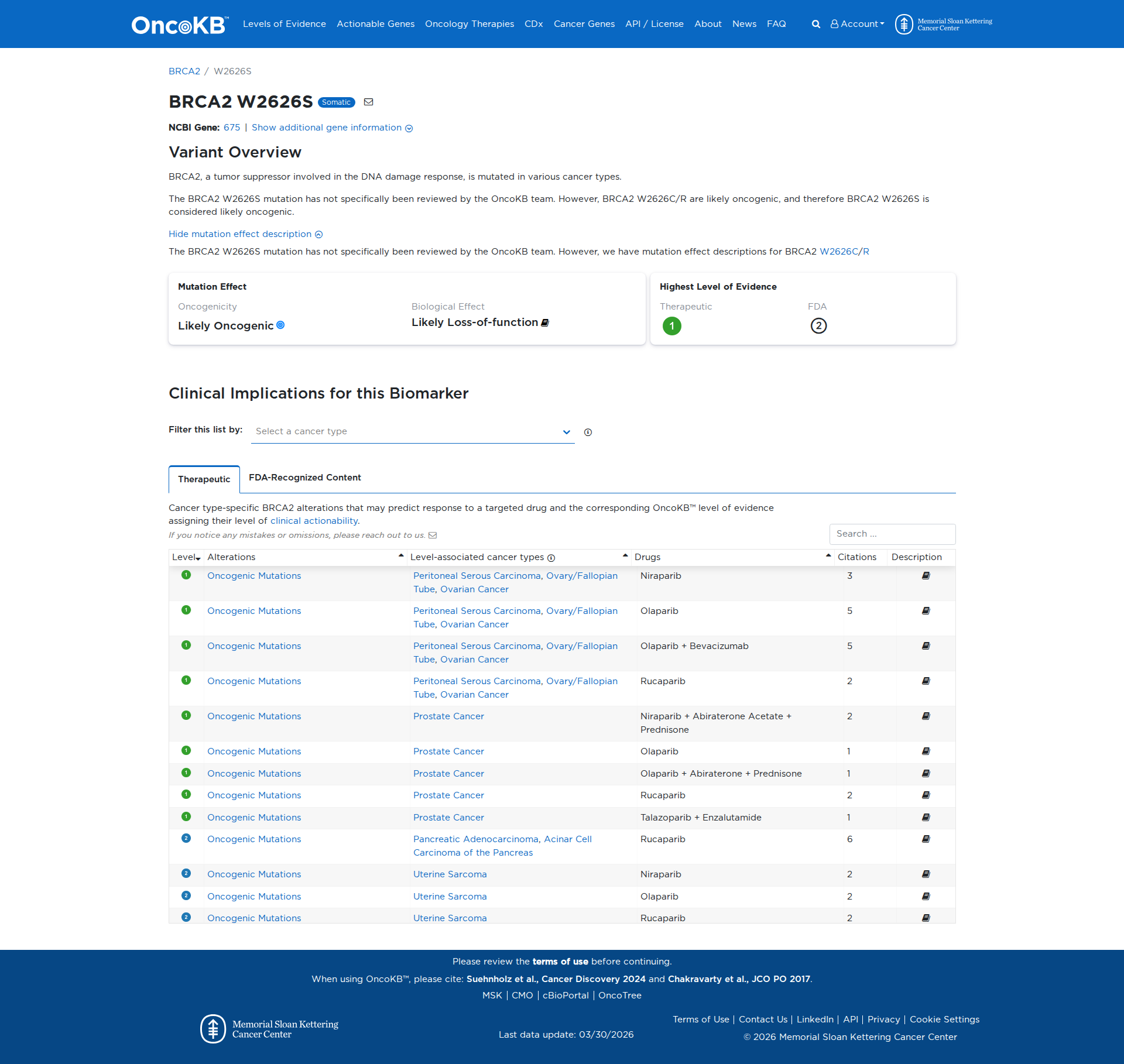Open the description icon for Niraparib row

coord(926,575)
